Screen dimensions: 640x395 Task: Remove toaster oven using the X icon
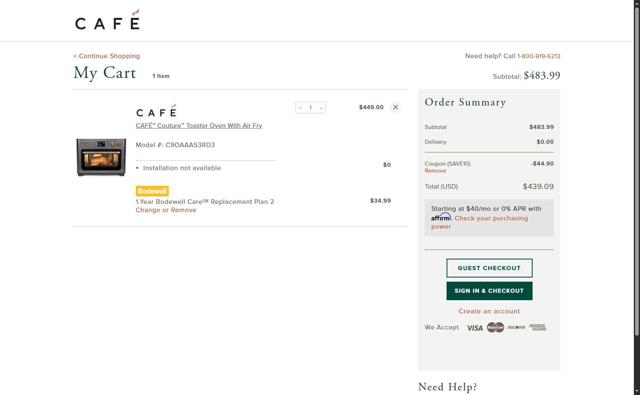click(395, 107)
